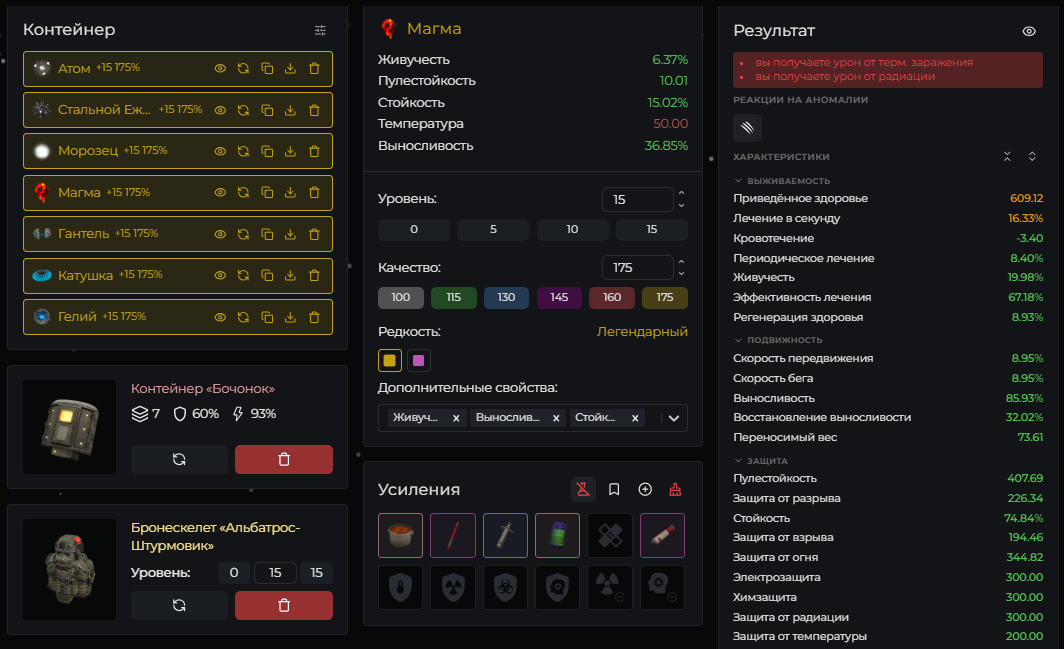Collapse the Выживаемость section
Screen dimensions: 1064x649
[738, 181]
